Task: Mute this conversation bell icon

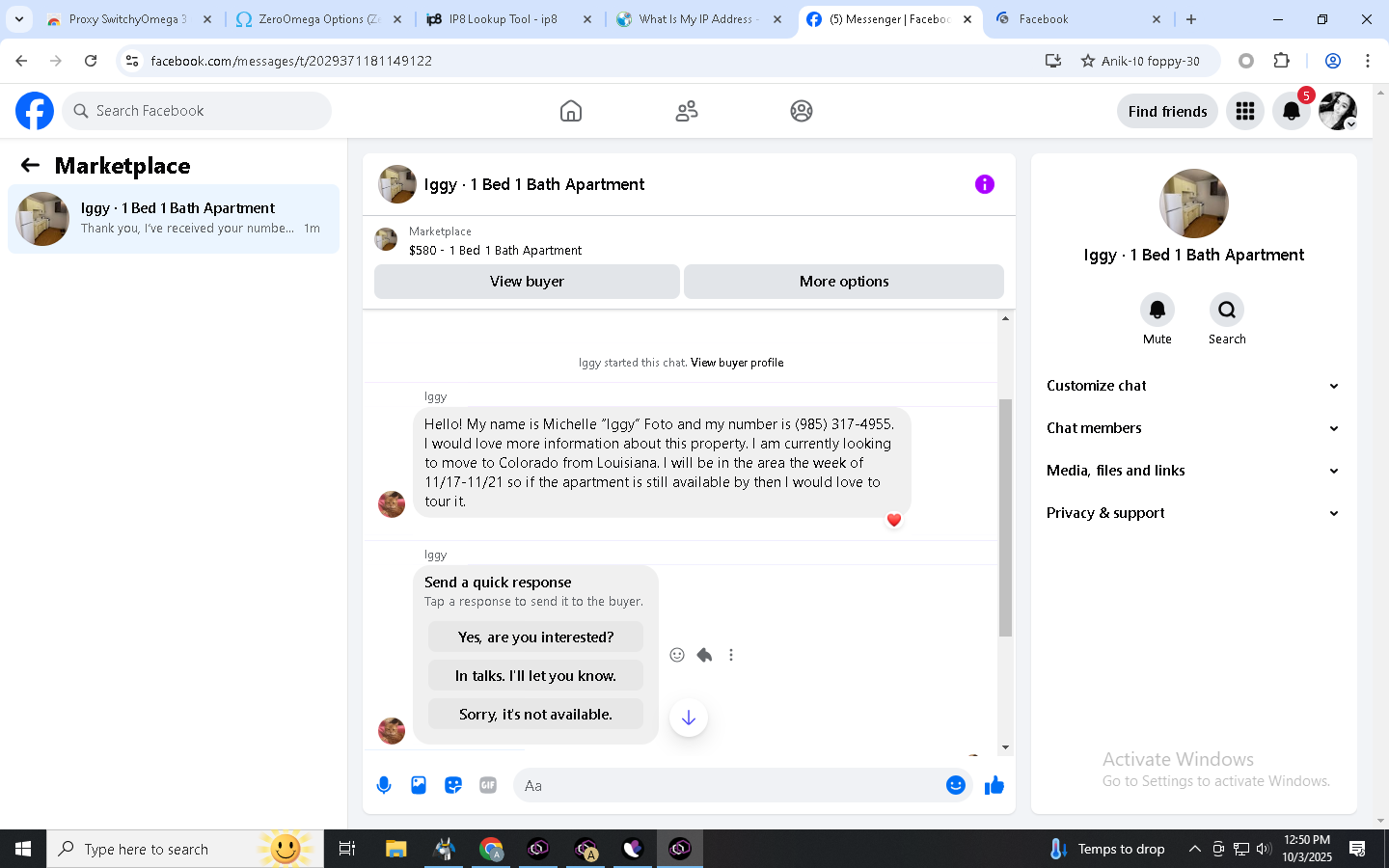Action: tap(1157, 310)
